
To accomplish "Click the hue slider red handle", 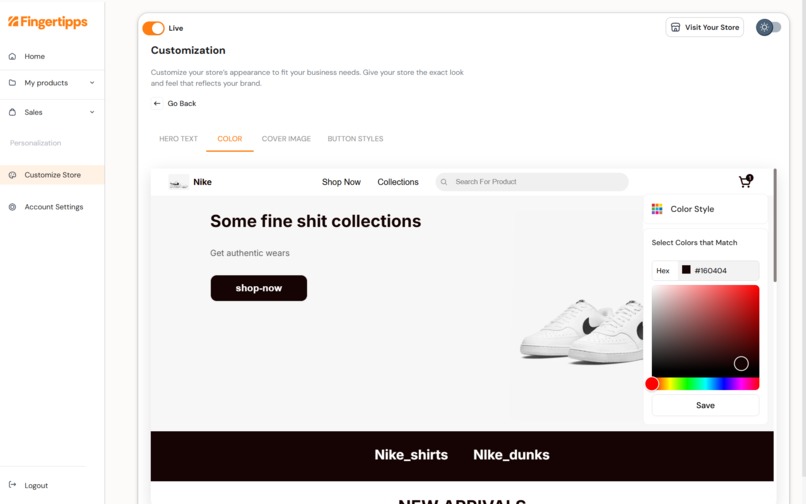I will [x=652, y=384].
